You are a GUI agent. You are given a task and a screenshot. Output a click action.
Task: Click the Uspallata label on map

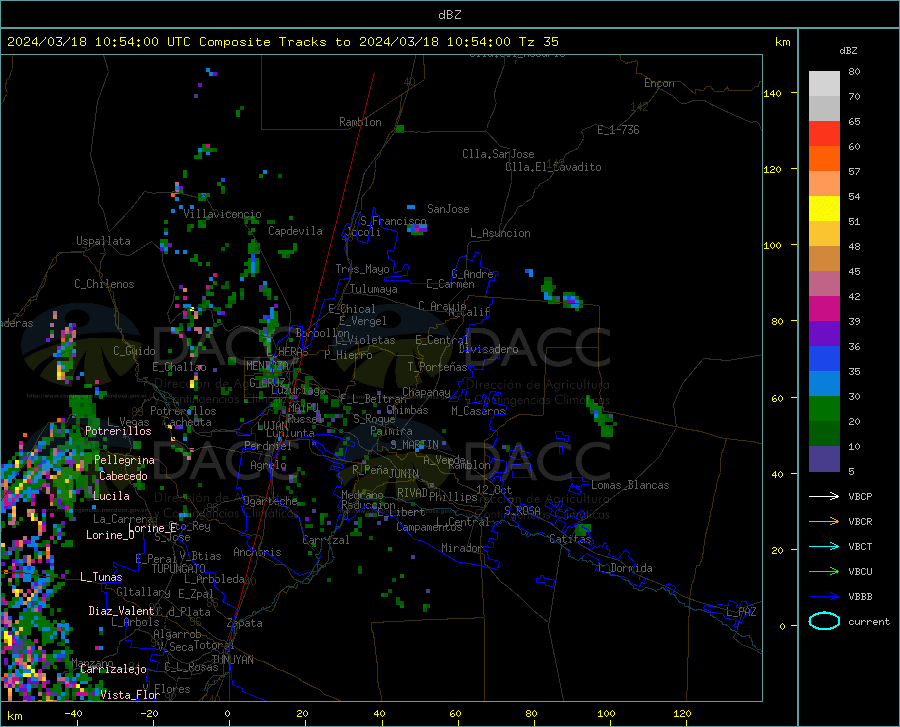103,241
